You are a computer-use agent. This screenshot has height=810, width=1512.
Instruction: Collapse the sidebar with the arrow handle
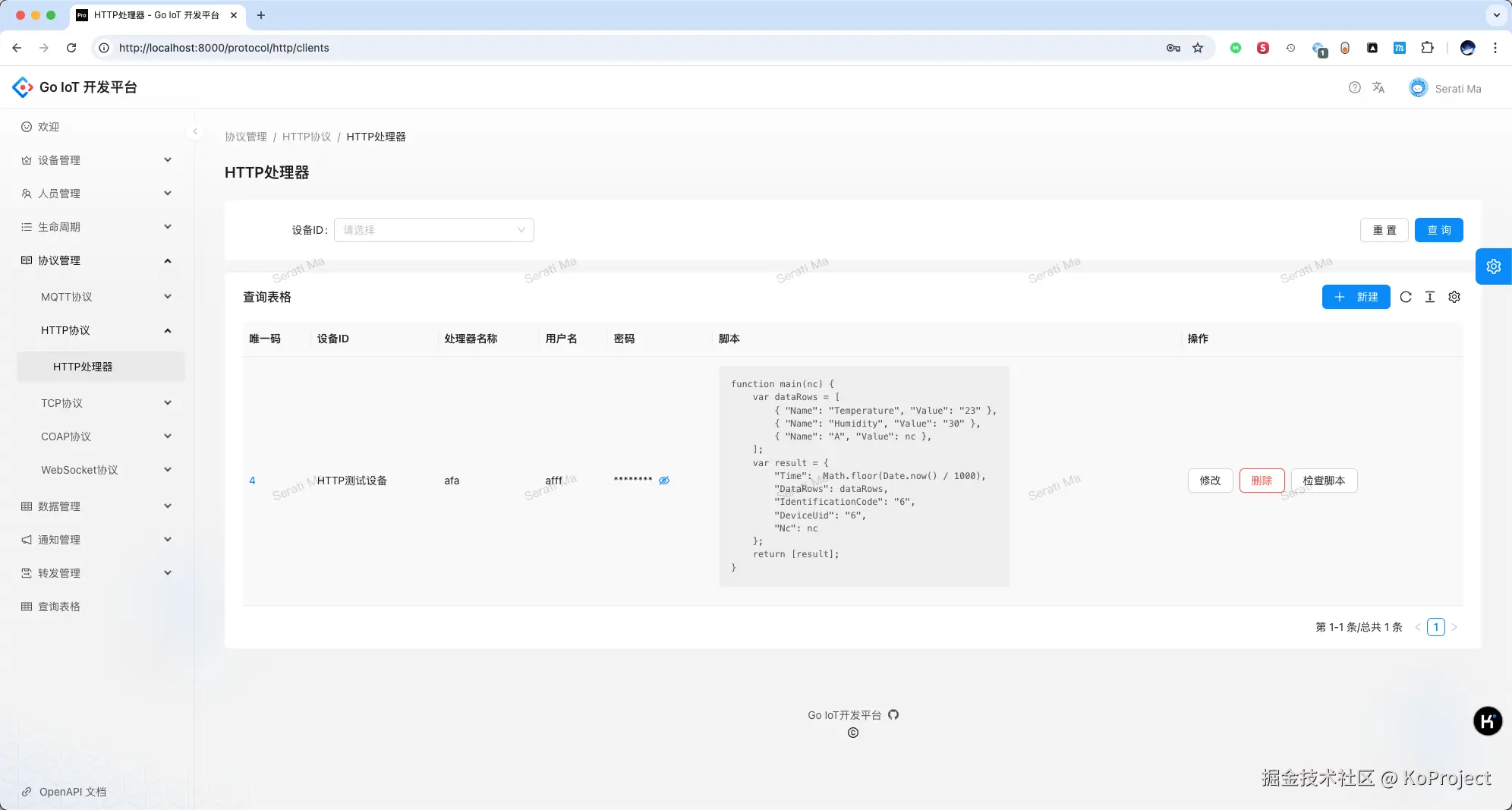(195, 132)
